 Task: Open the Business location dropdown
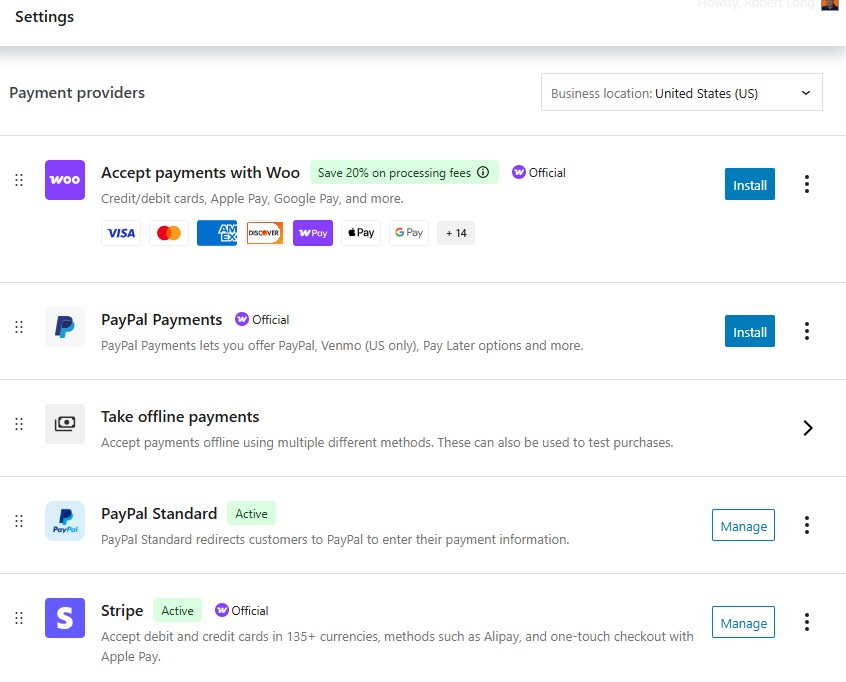(681, 91)
